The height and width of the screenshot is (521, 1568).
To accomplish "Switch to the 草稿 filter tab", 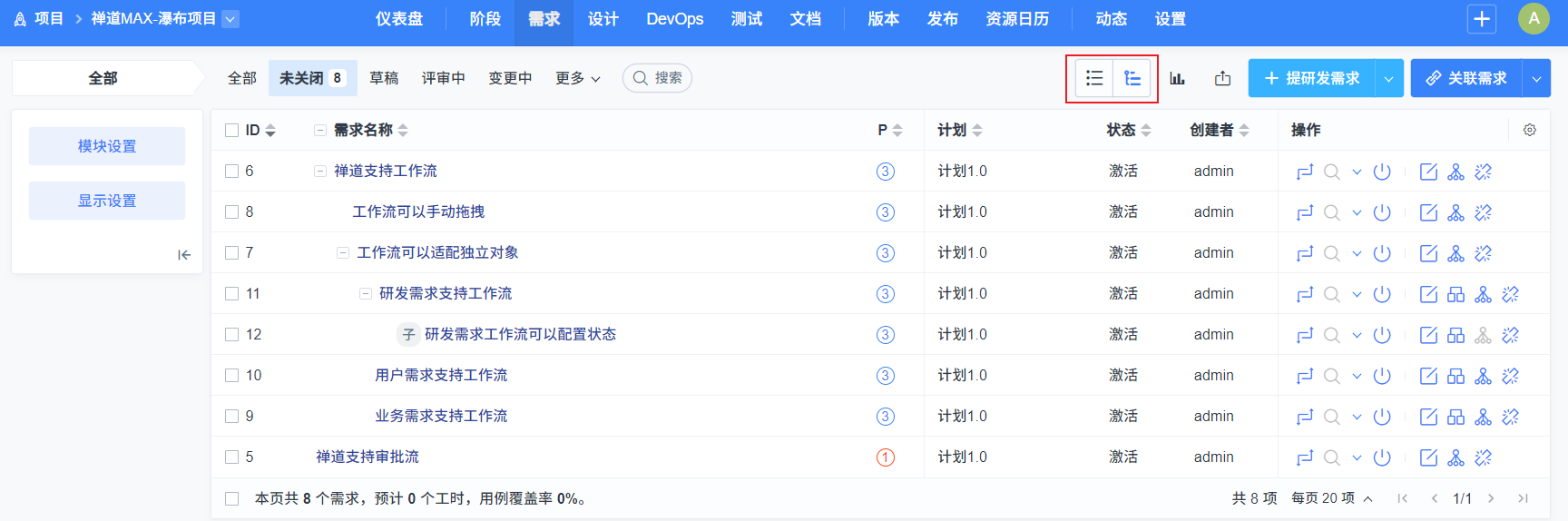I will point(384,78).
